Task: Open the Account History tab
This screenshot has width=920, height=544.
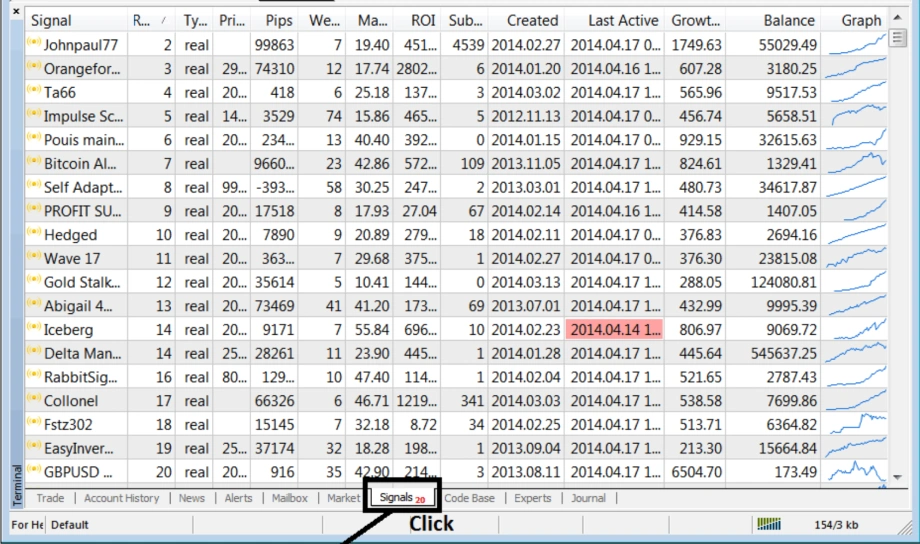Action: coord(121,498)
